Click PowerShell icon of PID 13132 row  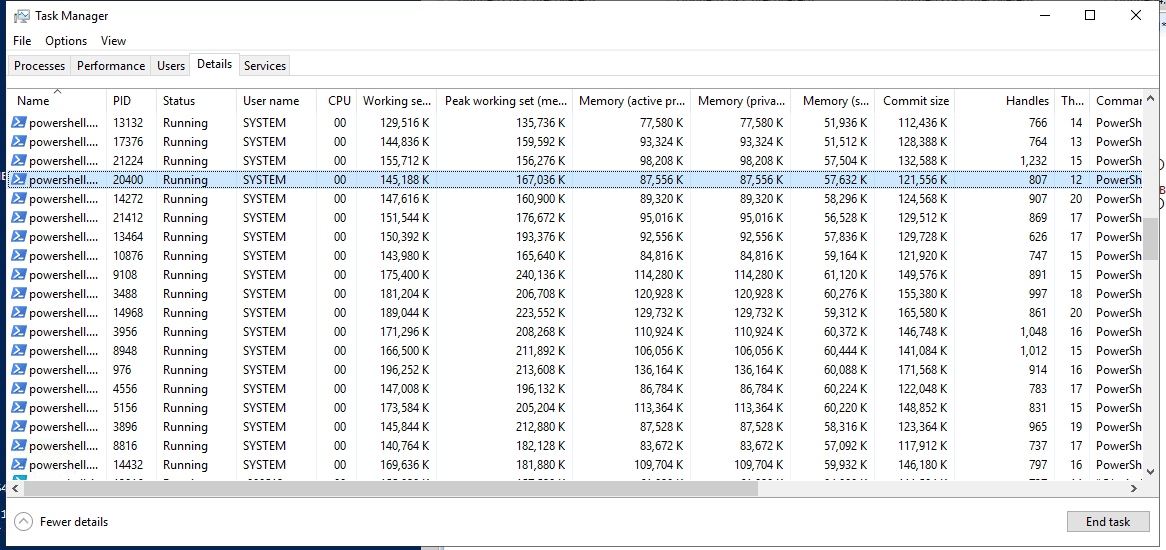click(19, 123)
